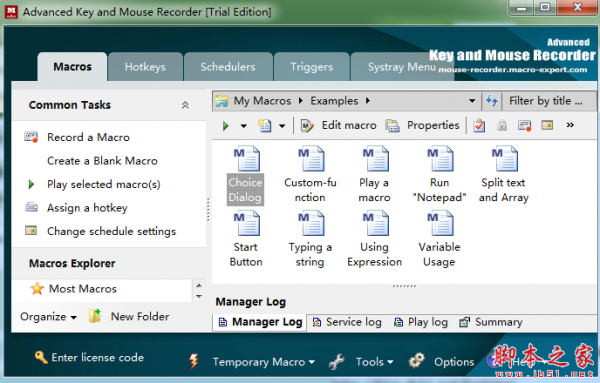The image size is (600, 383).
Task: Click the green play macro toolbar icon
Action: point(225,125)
